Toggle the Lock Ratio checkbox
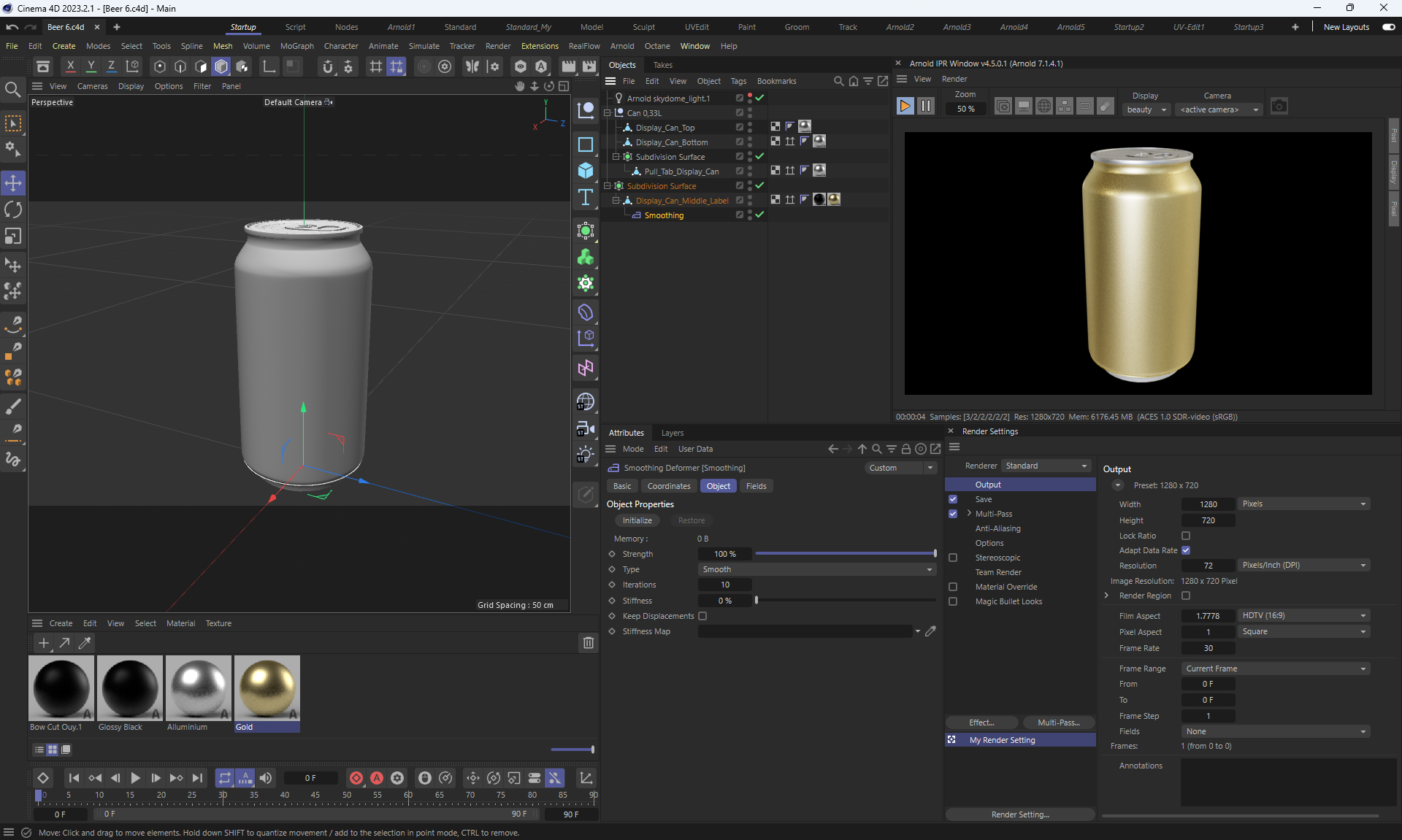Image resolution: width=1402 pixels, height=840 pixels. click(1186, 536)
